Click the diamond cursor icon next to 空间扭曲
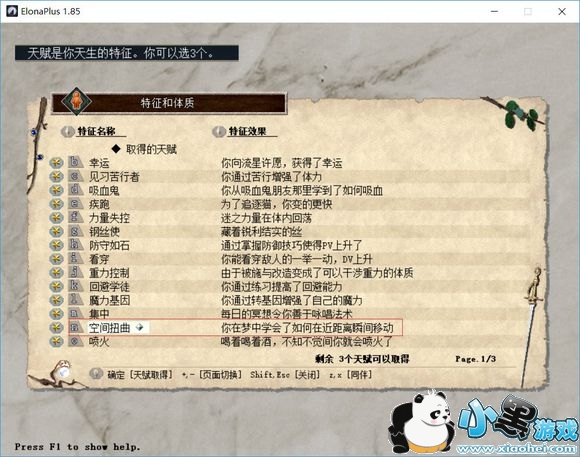This screenshot has height=457, width=580. pyautogui.click(x=139, y=327)
